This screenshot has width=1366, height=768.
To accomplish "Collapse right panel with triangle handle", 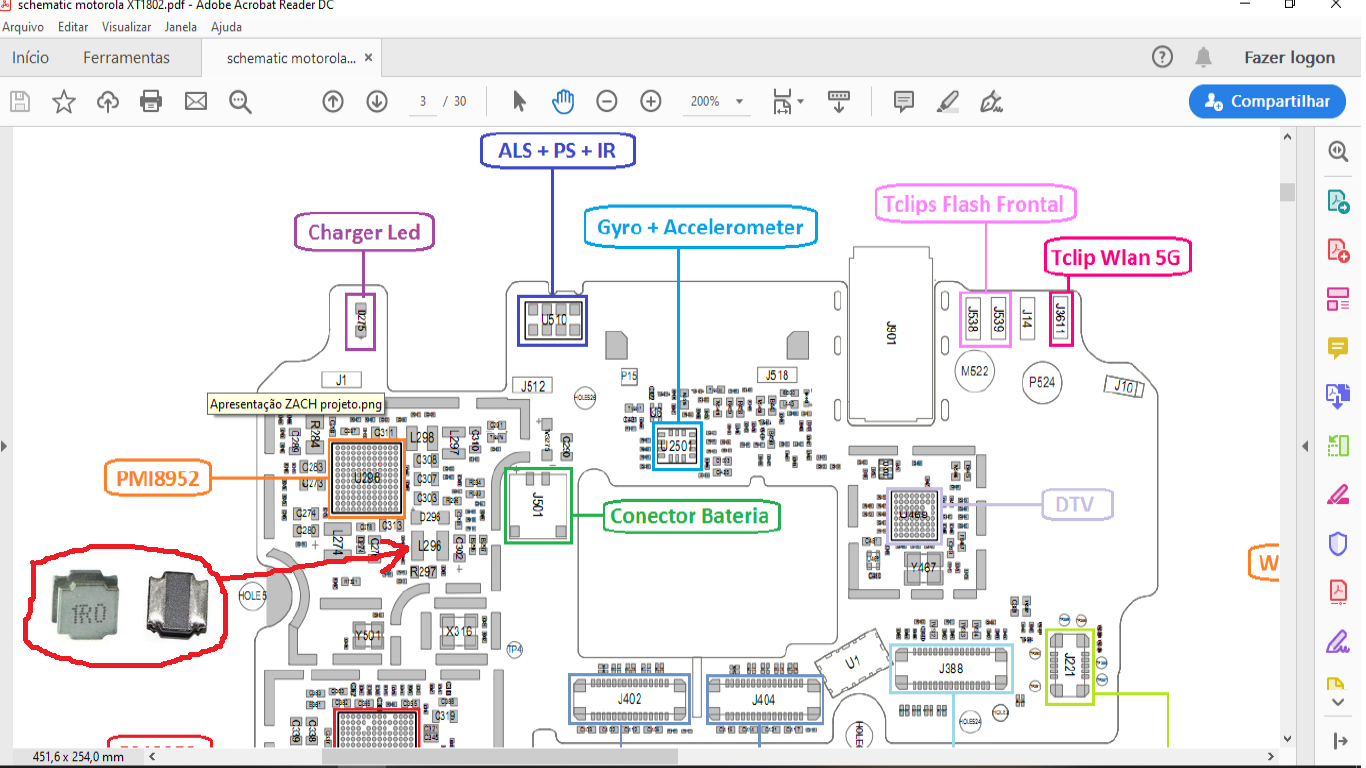I will tap(1304, 446).
